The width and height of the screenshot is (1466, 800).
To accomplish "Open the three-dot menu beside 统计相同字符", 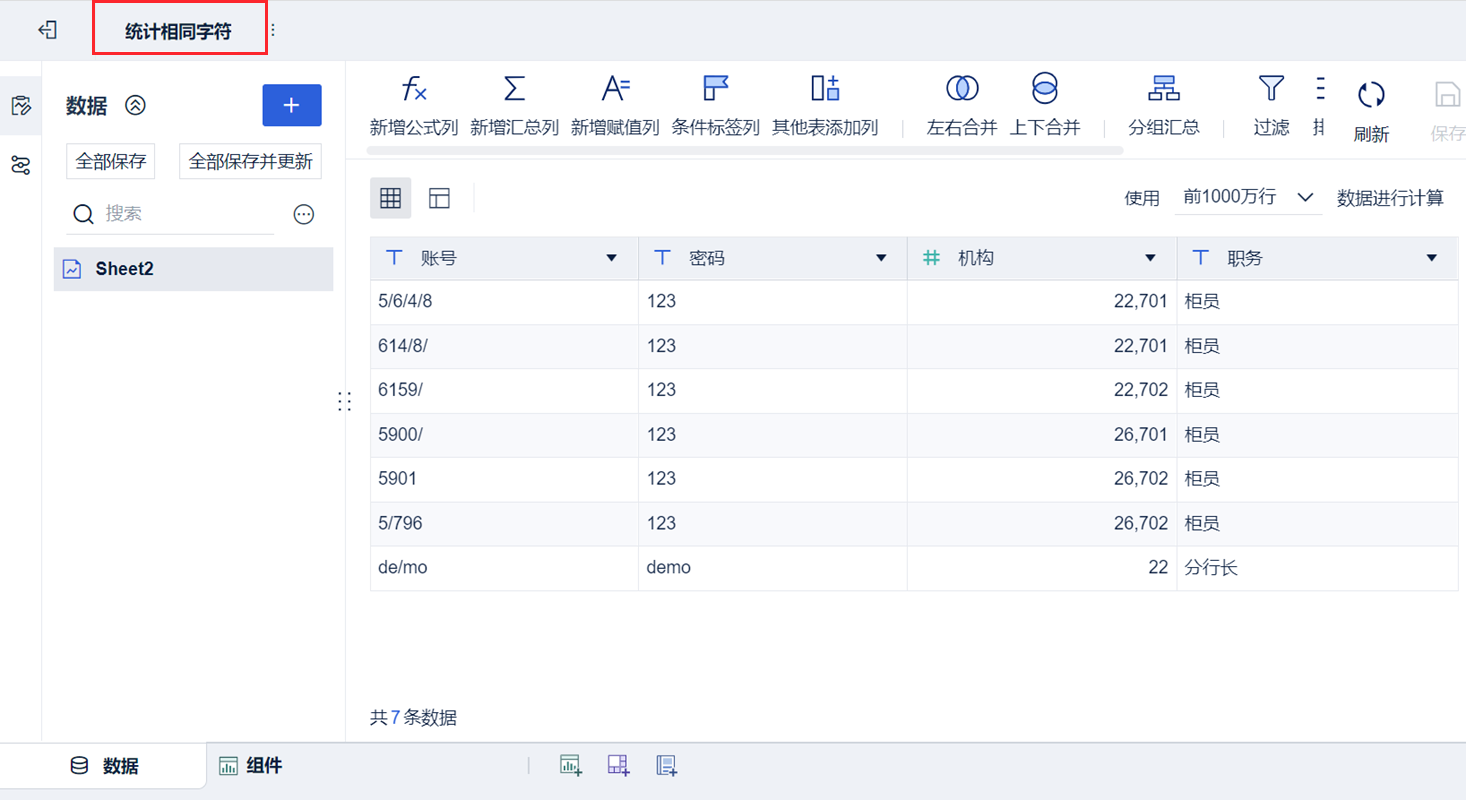I will [x=273, y=30].
